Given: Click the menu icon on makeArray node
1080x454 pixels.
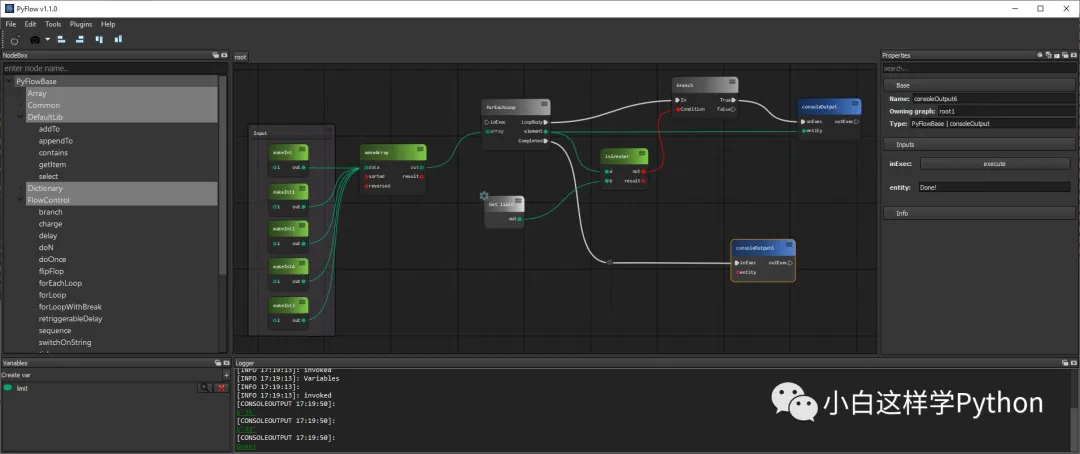Looking at the screenshot, I should click(x=420, y=150).
